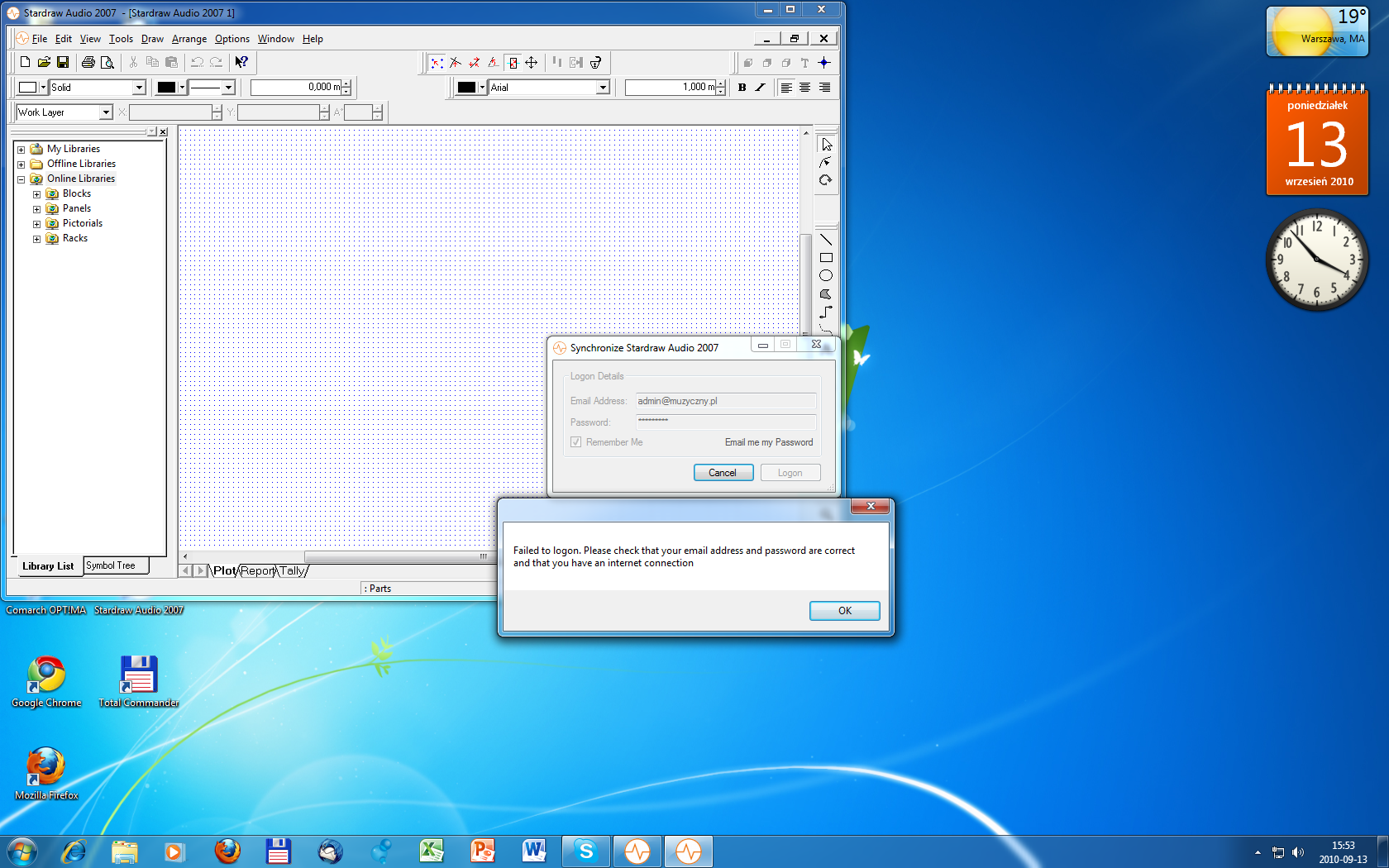Screen dimensions: 1389x868
Task: Open the Arrange menu
Action: 189,39
